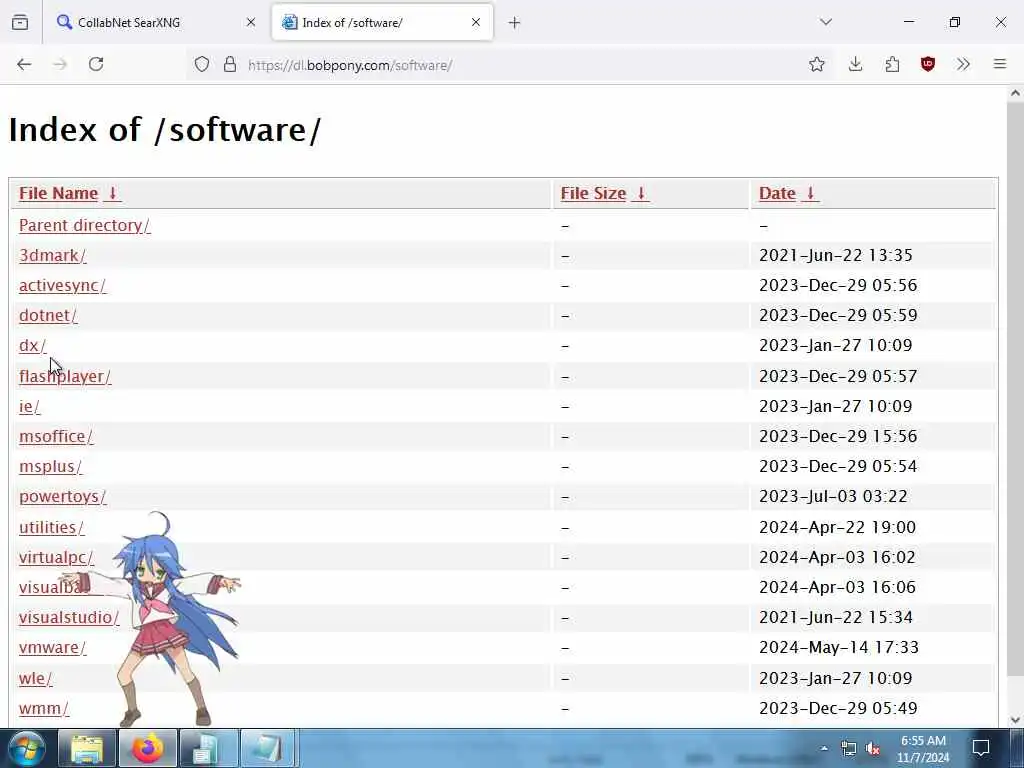Open the notepad taskbar icon
This screenshot has height=768, width=1024.
[268, 748]
